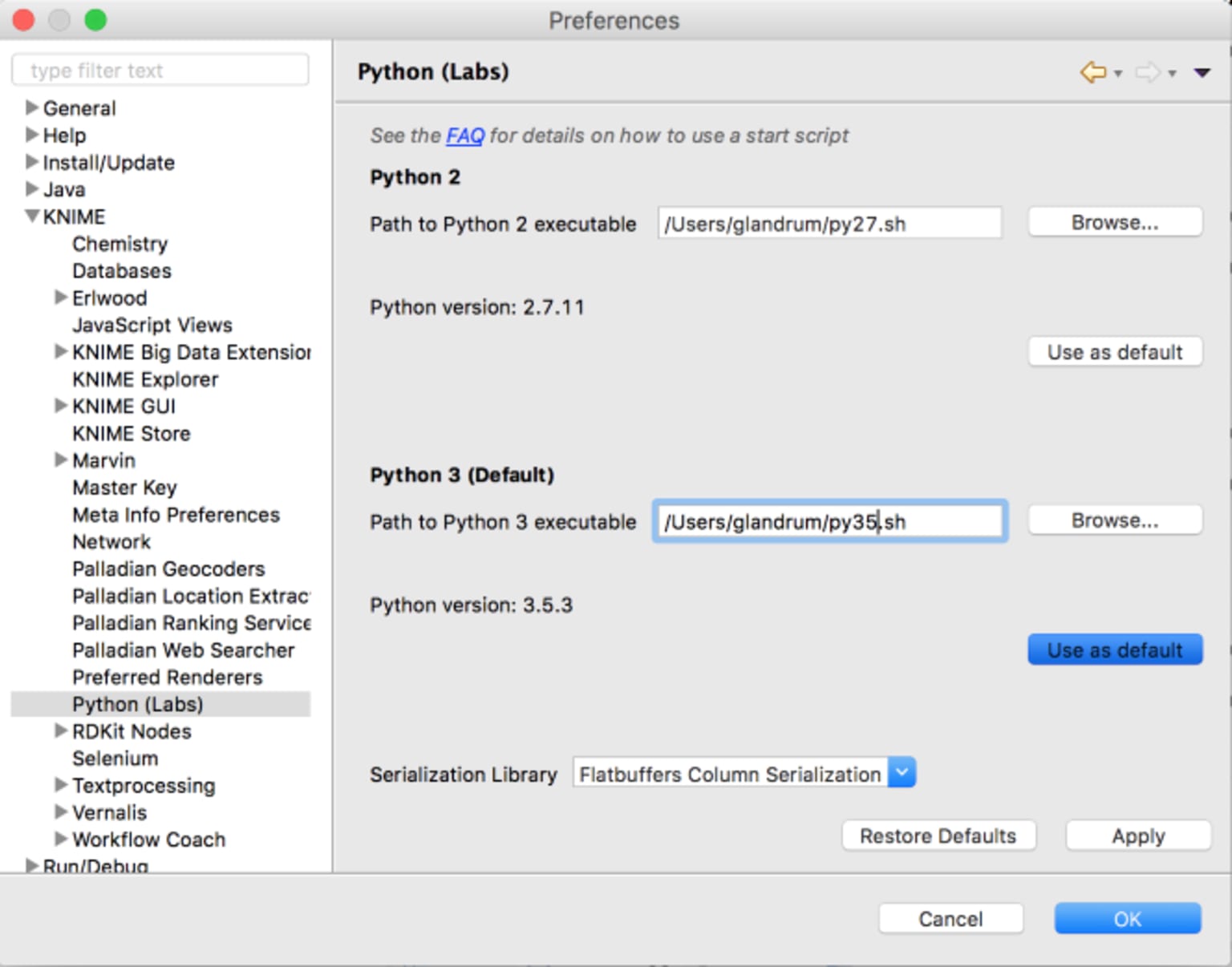Open the FAQ link
Viewport: 1232px width, 967px height.
[x=465, y=136]
